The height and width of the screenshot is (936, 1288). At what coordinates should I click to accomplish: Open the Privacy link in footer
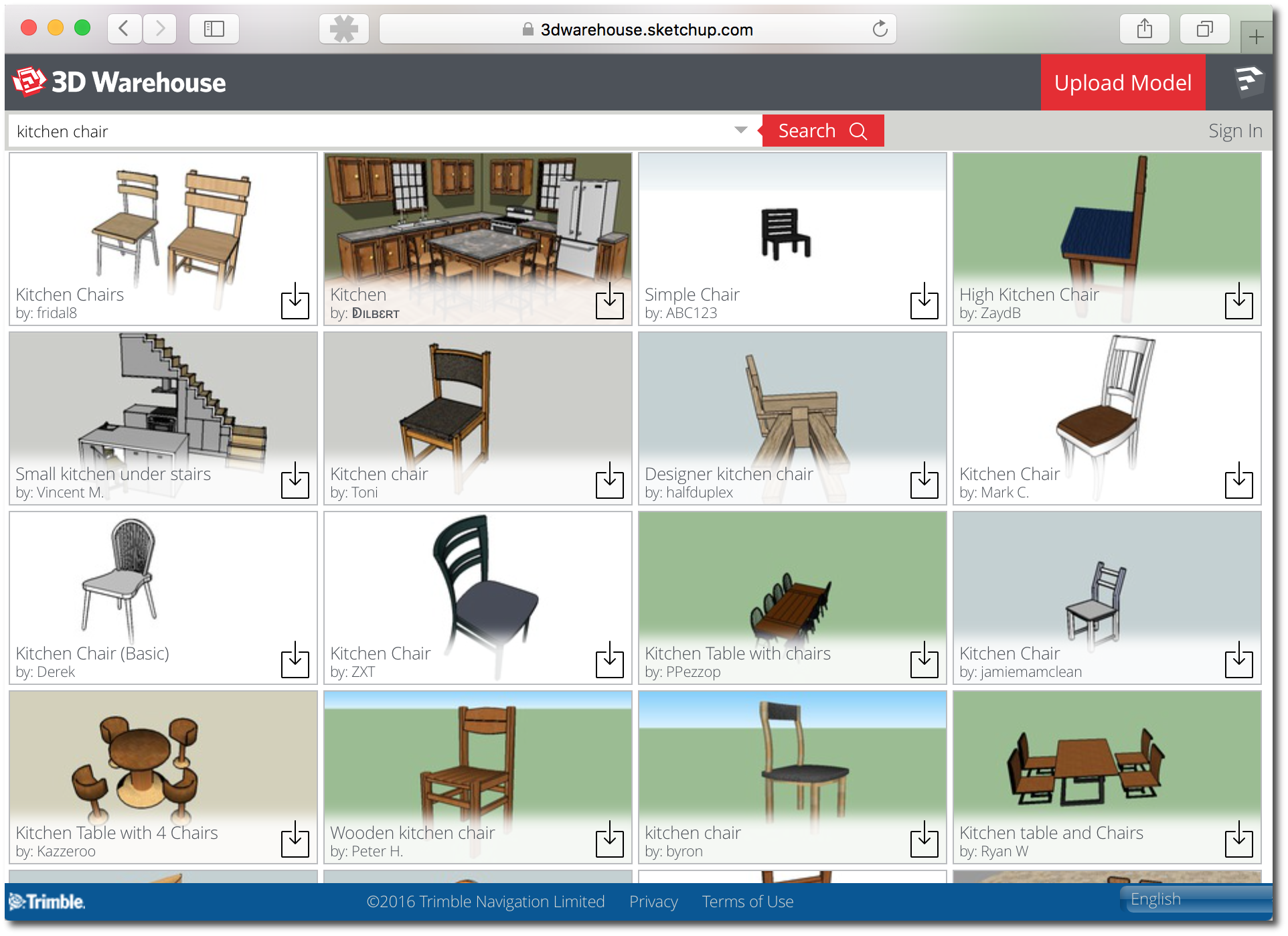point(653,902)
